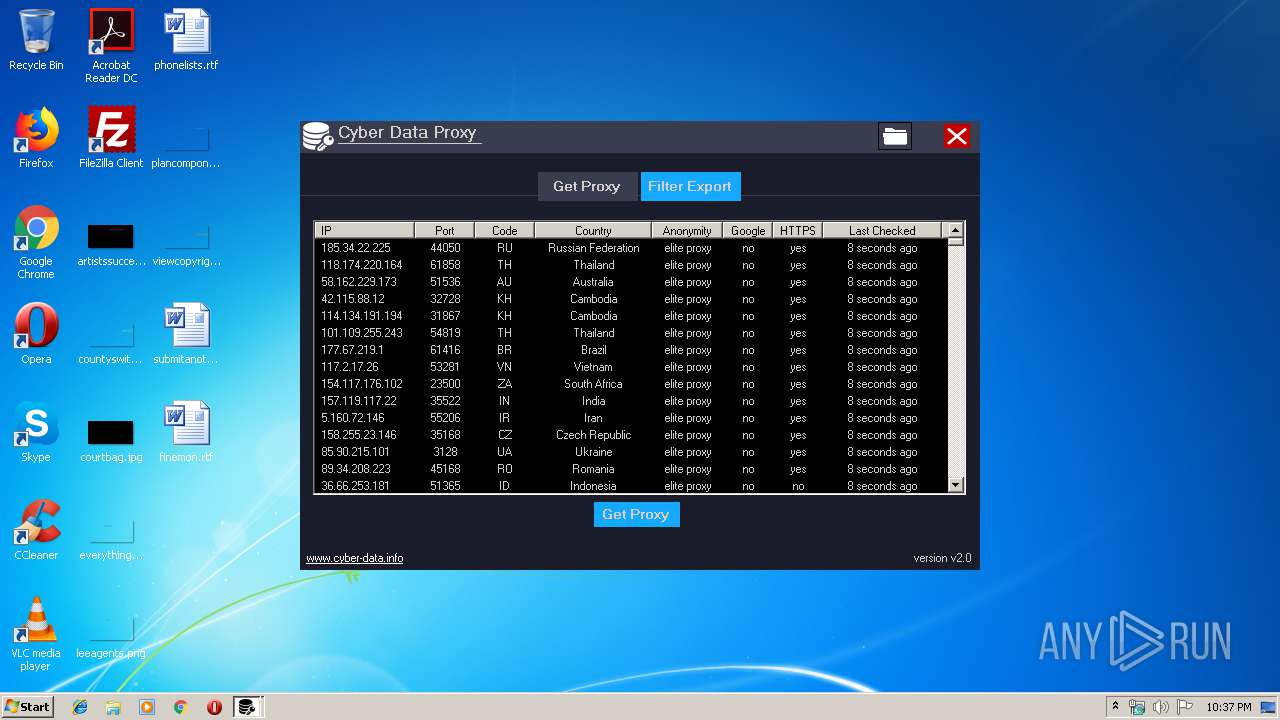
Task: Open the VLC media player shortcut
Action: [36, 634]
